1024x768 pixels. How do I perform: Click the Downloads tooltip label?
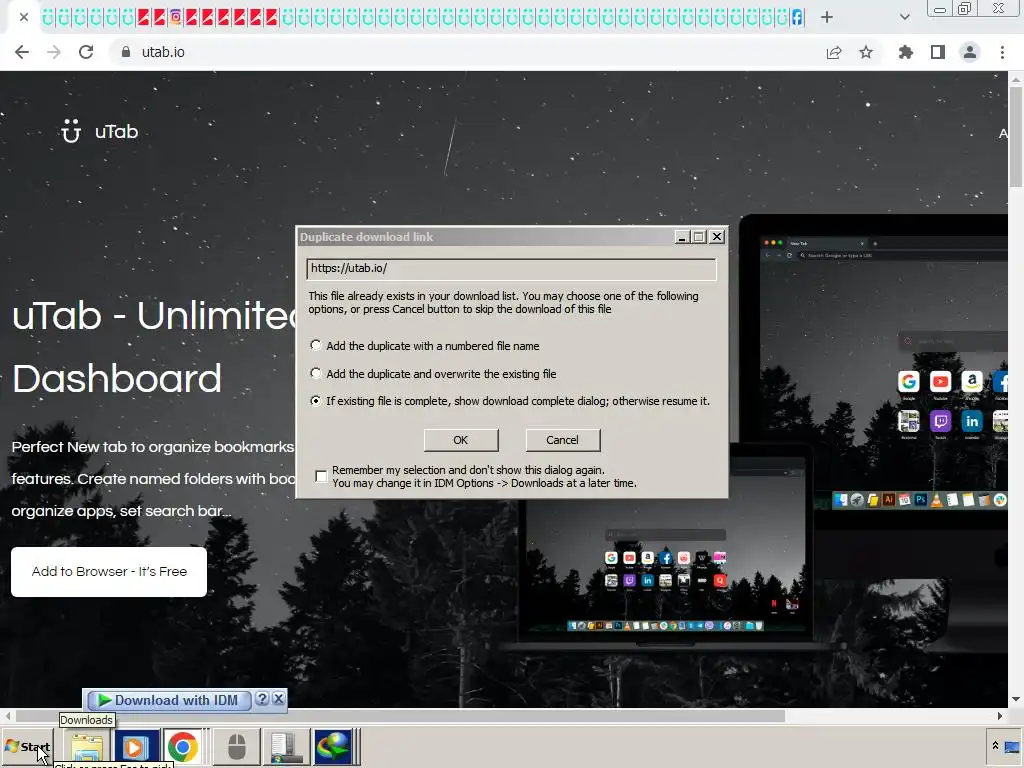[x=86, y=720]
